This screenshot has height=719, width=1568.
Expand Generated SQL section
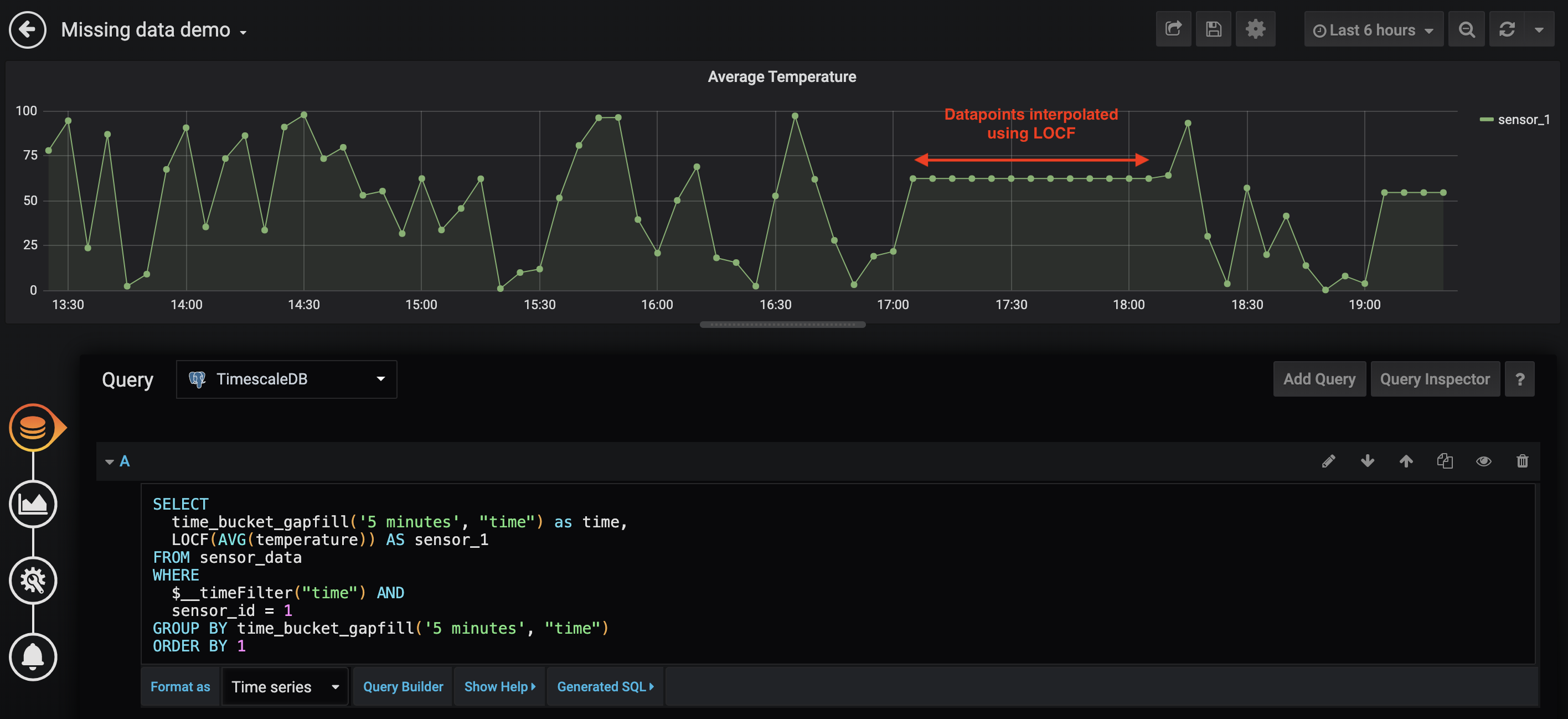tap(605, 687)
